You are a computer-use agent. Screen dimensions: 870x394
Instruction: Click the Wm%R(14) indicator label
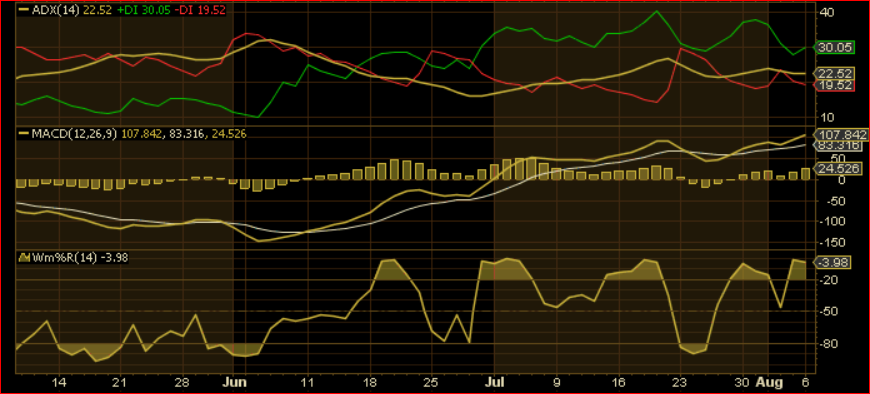tap(64, 257)
